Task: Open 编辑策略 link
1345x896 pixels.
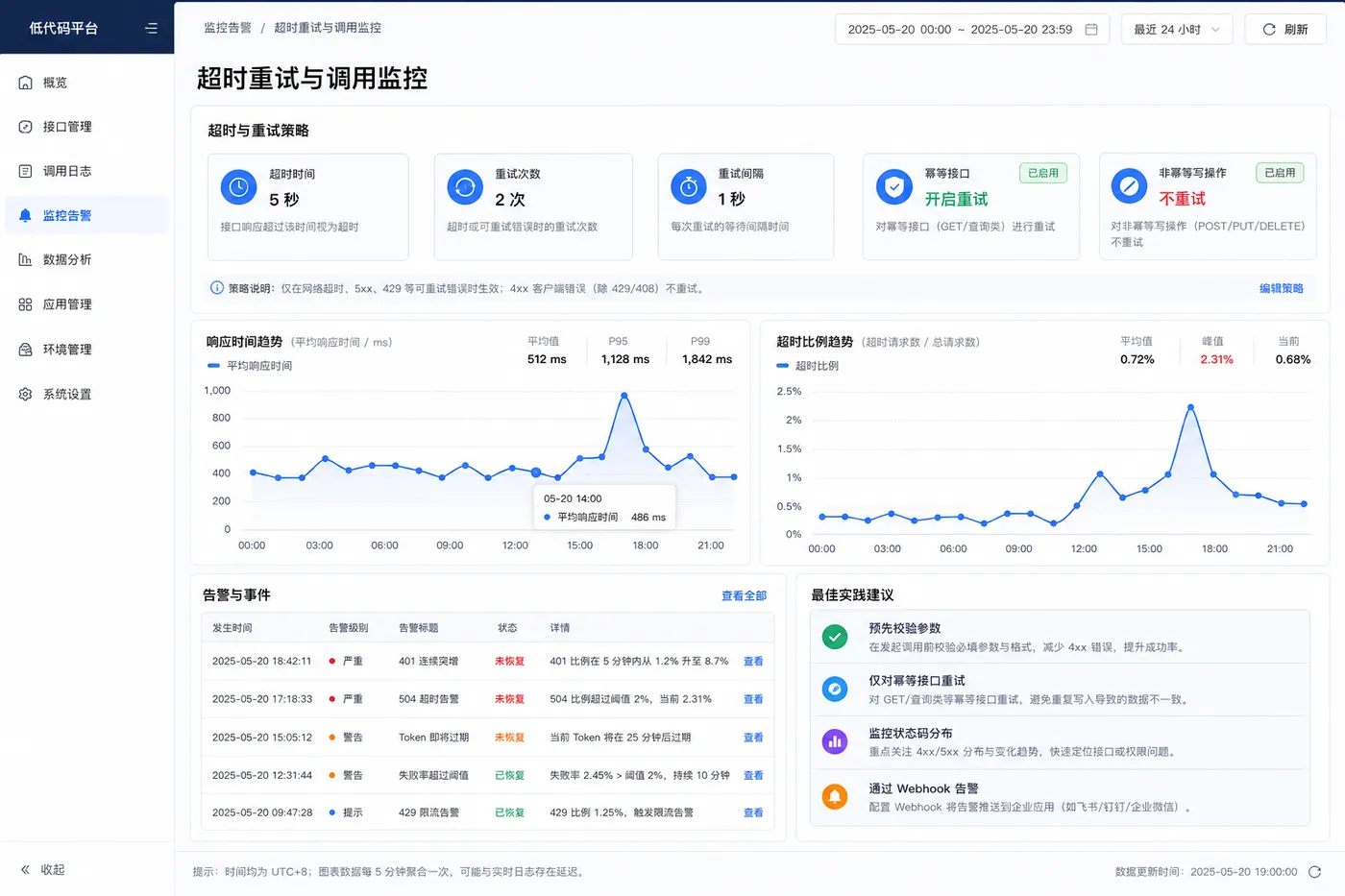Action: 1281,288
